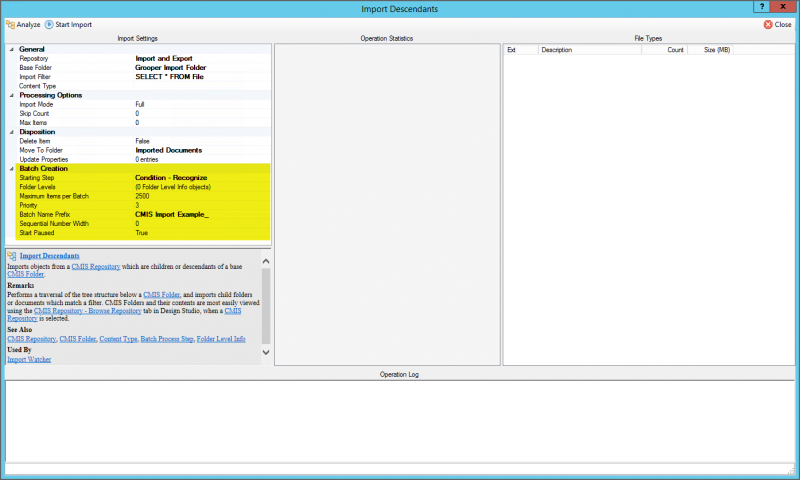This screenshot has height=480, width=800.
Task: Collapse the General section
Action: tap(12, 49)
